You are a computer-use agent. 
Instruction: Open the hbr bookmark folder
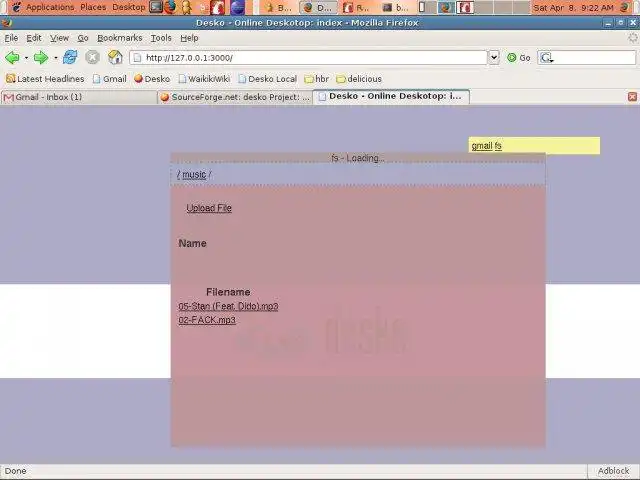(317, 79)
